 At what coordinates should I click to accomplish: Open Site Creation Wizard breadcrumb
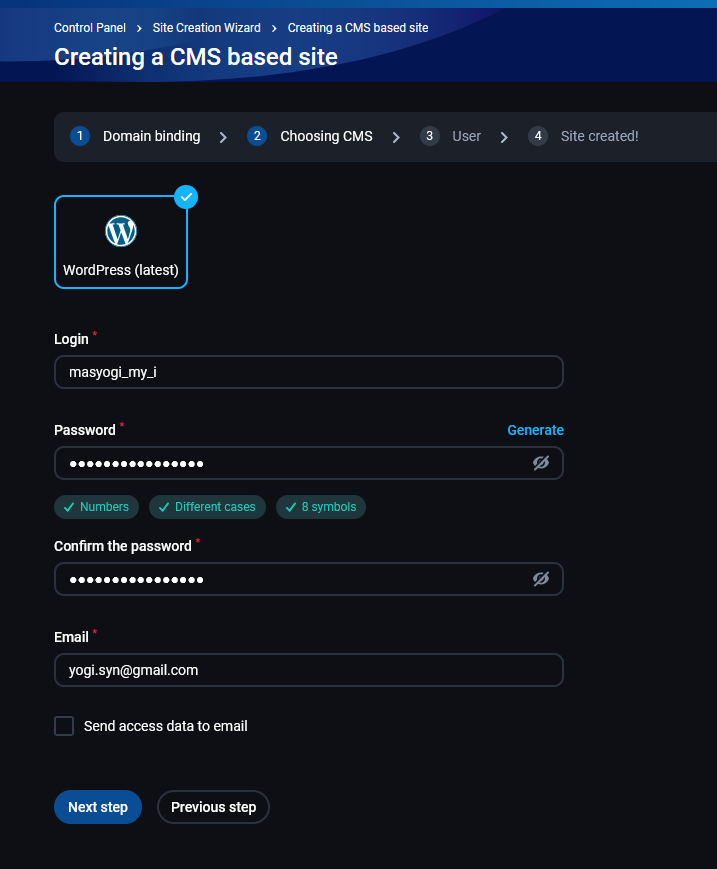[x=206, y=28]
